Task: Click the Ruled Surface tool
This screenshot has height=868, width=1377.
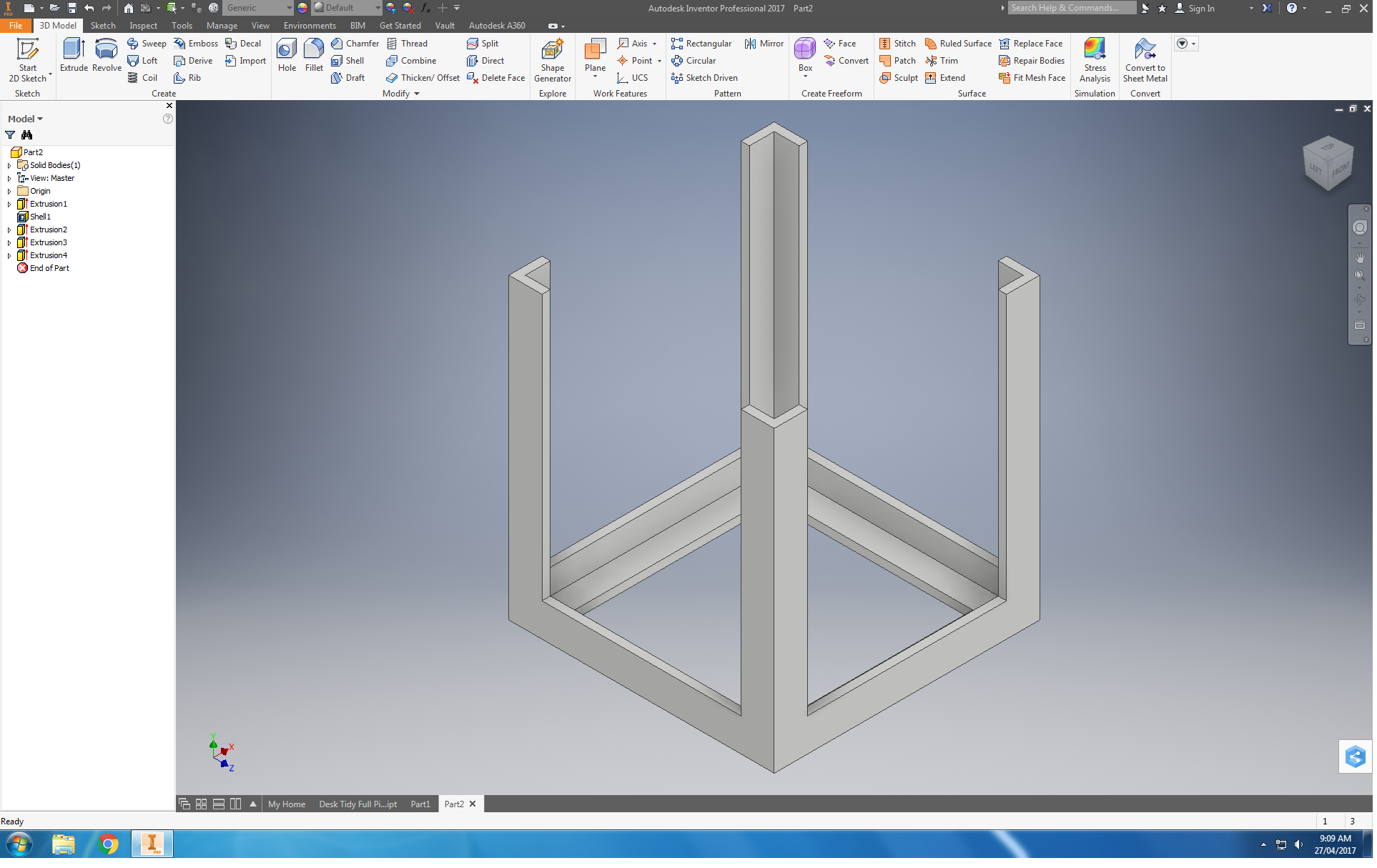Action: 958,44
